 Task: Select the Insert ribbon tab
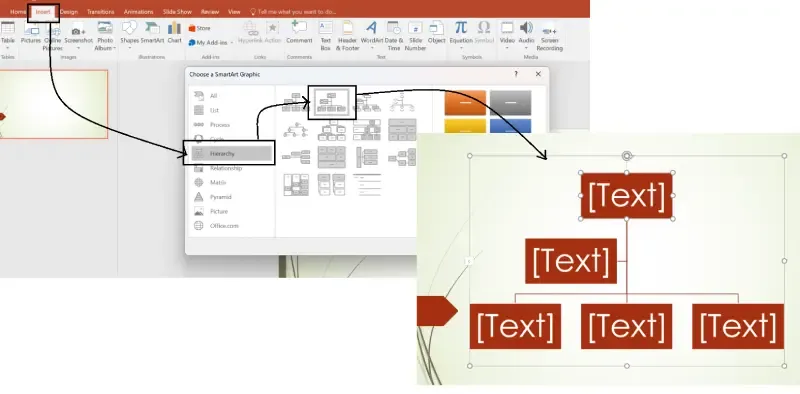click(x=43, y=12)
